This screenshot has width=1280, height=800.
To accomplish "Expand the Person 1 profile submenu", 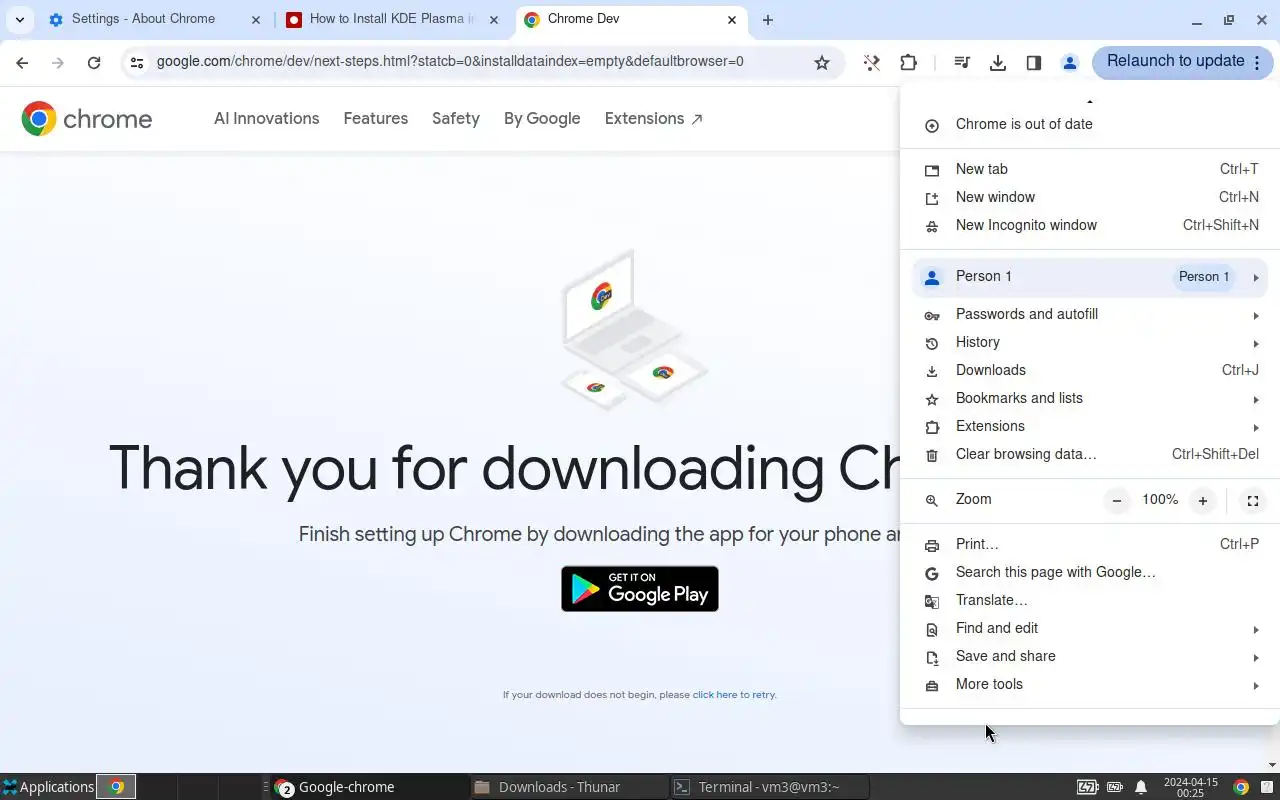I will pyautogui.click(x=1090, y=277).
